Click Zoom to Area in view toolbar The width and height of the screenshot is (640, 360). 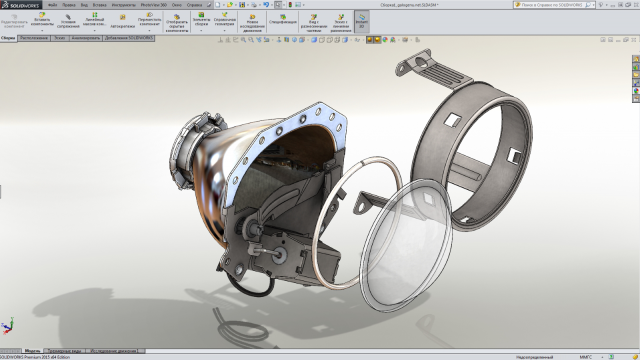(x=251, y=40)
